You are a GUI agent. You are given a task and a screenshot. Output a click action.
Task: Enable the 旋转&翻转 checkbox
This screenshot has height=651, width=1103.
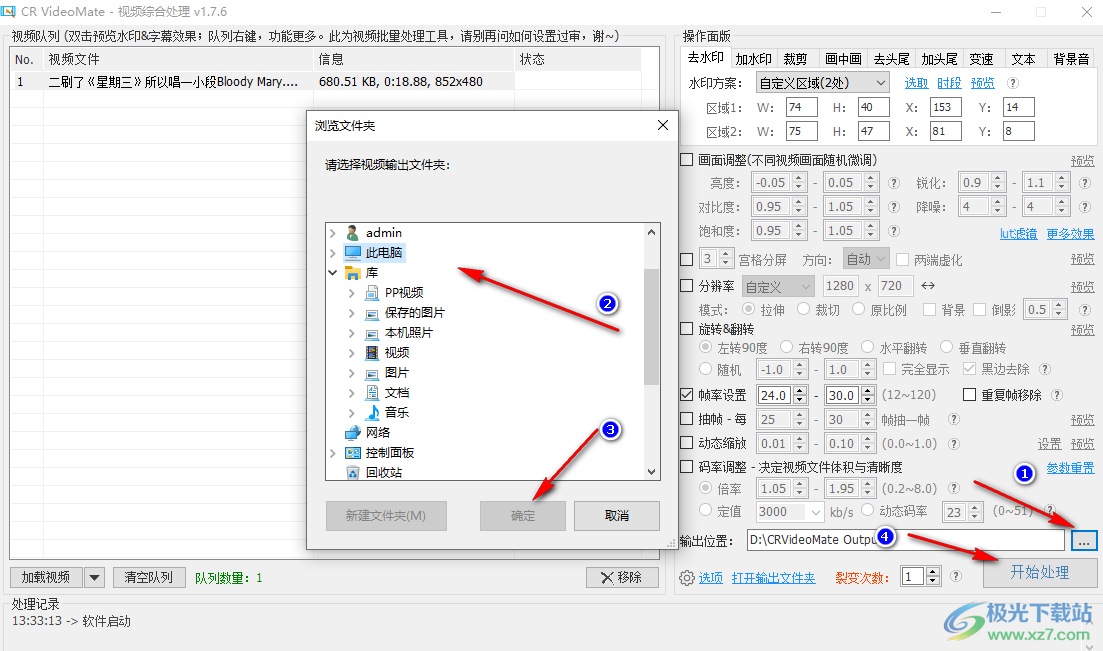(687, 329)
